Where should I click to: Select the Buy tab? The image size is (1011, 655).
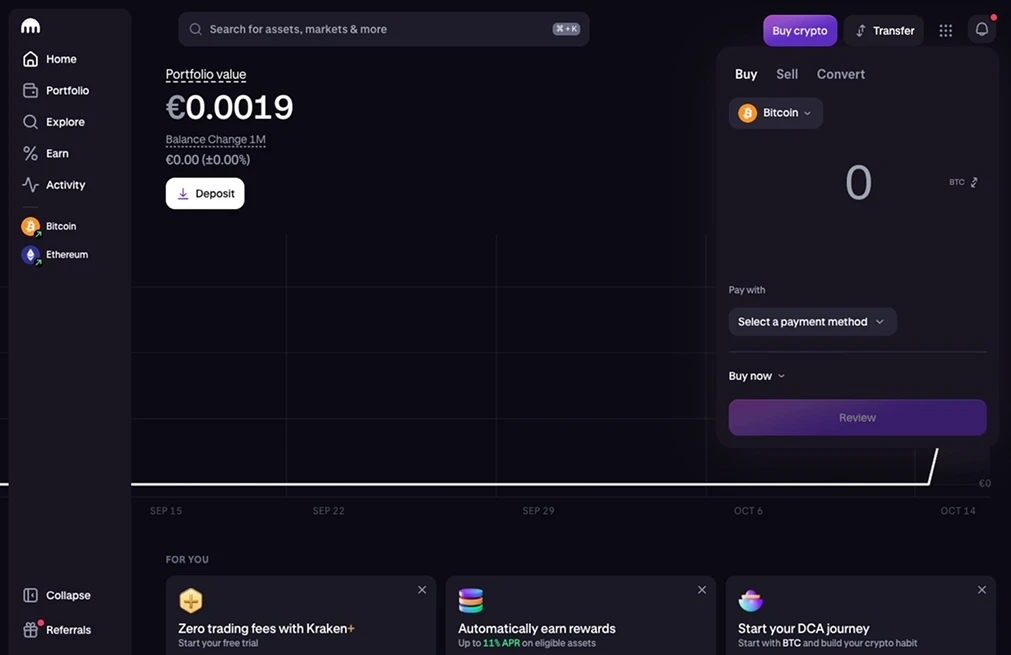(x=746, y=74)
